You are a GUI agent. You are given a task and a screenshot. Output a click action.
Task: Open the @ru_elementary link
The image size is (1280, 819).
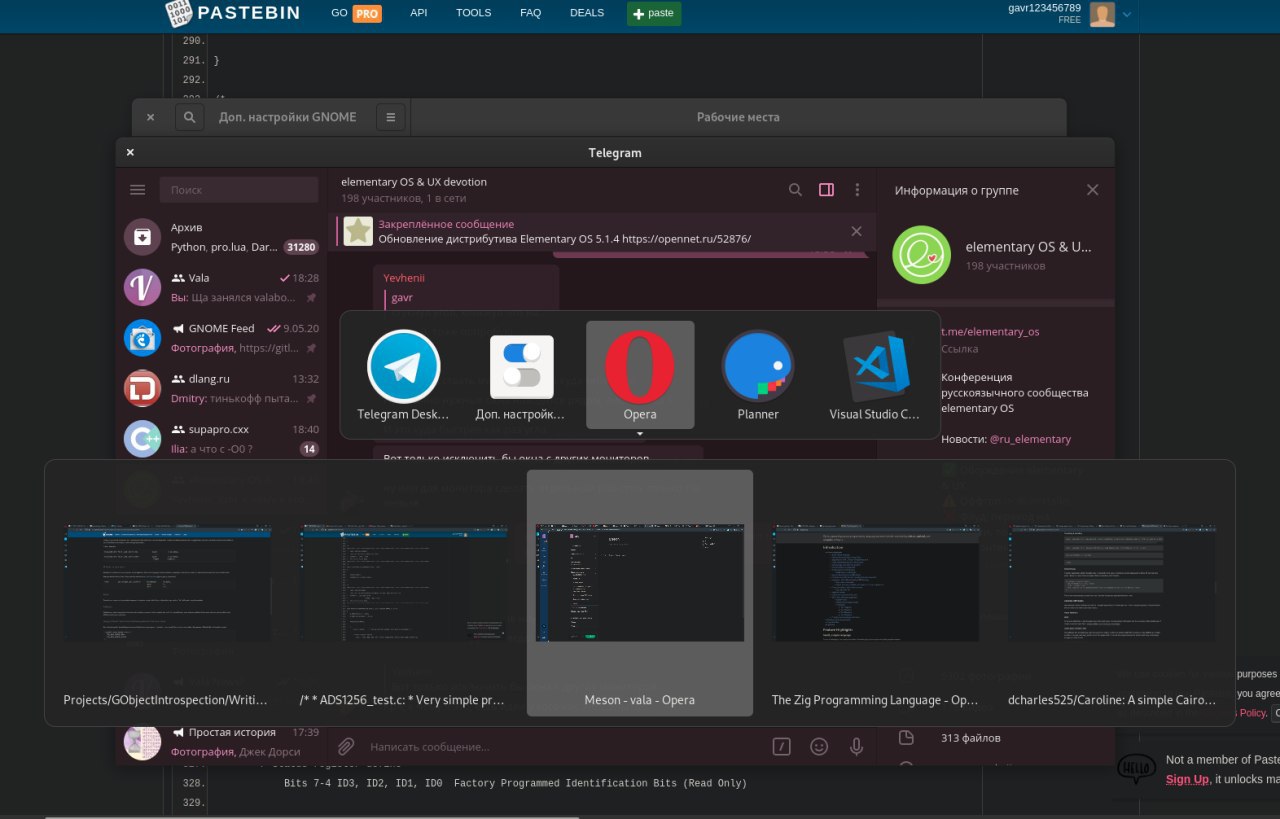[x=1031, y=439]
